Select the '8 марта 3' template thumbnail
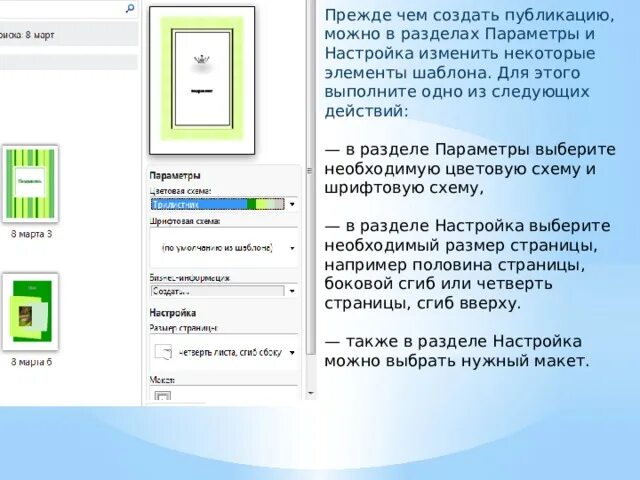Screen dimensions: 640x480 31,184
